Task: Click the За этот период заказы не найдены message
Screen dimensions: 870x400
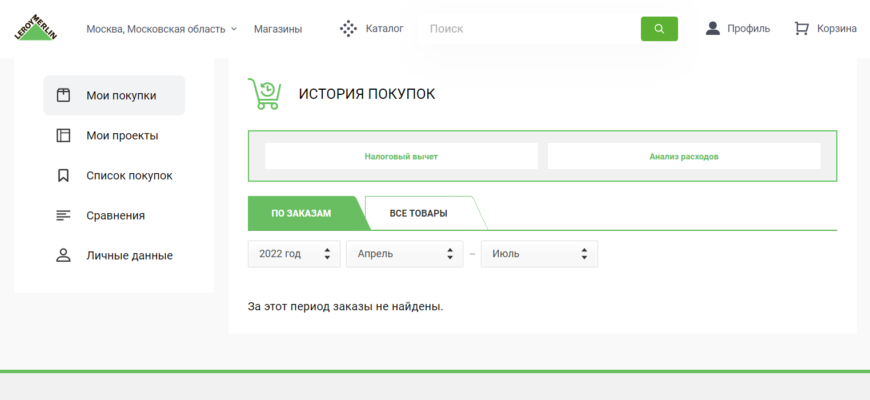Action: point(346,306)
